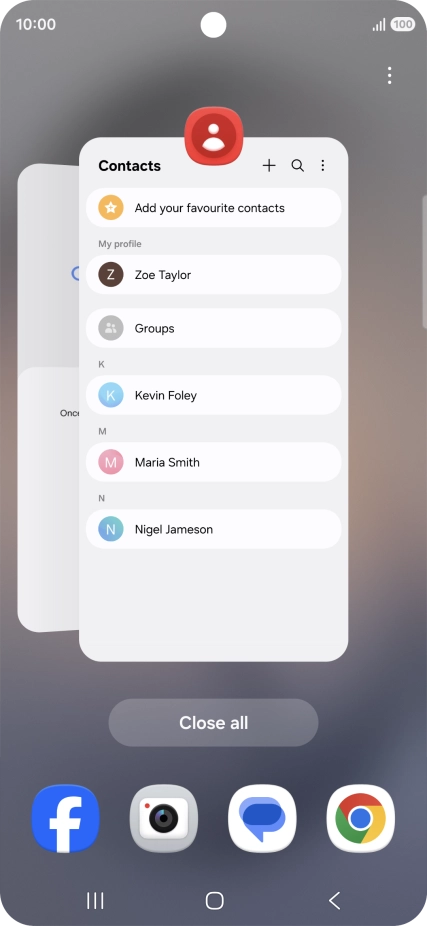Screen dimensions: 427x926
Task: Tap the Back navigation arrow
Action: pos(334,901)
